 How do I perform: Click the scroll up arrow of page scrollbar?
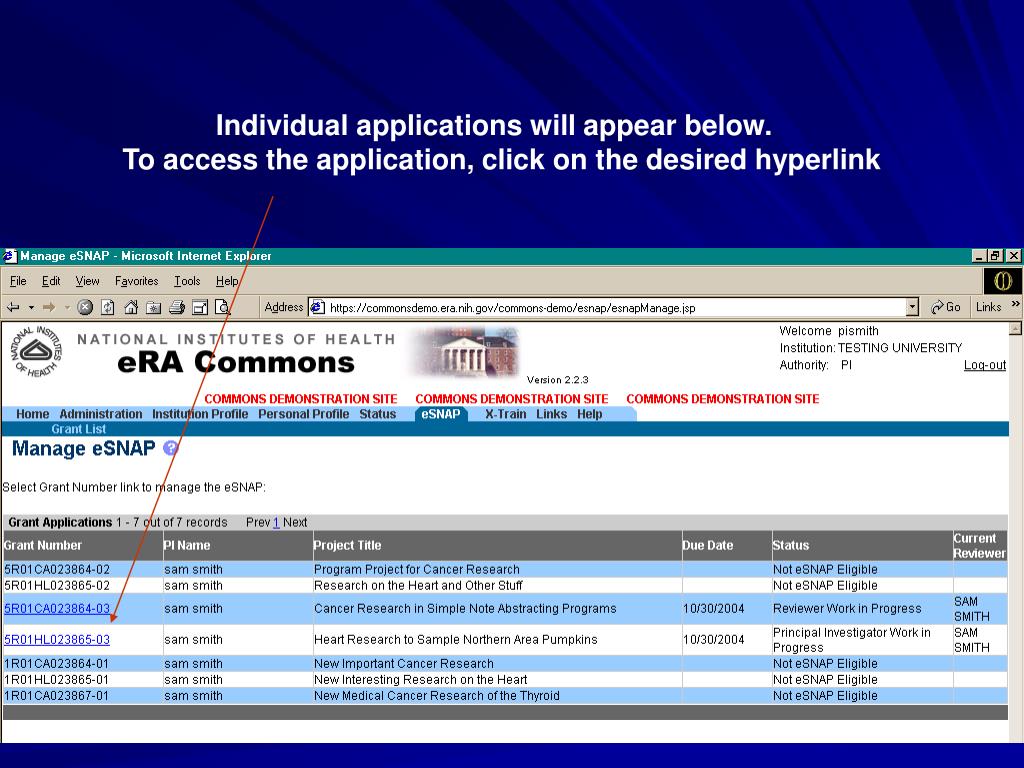[1016, 328]
